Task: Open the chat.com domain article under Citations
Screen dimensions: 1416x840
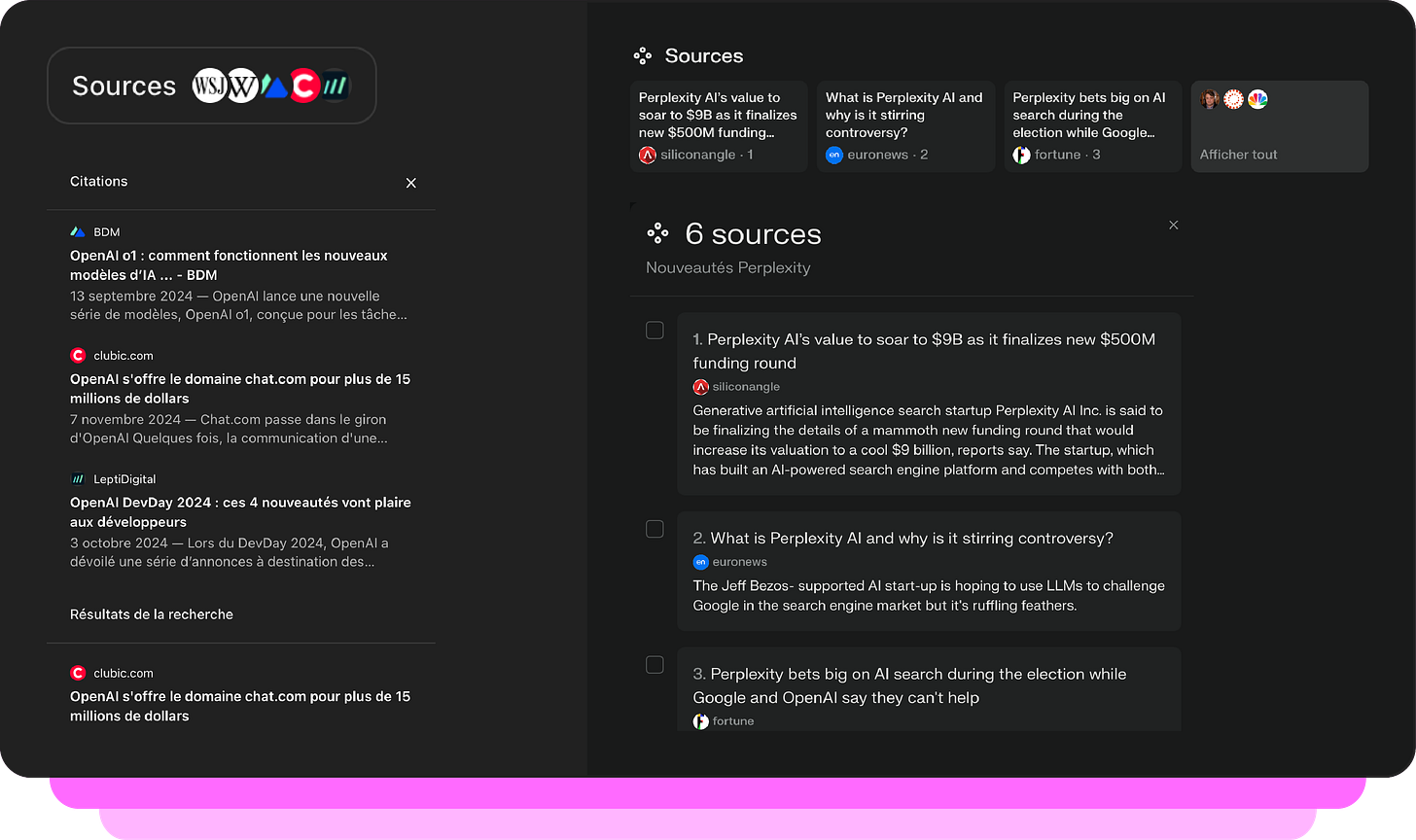Action: (x=240, y=389)
